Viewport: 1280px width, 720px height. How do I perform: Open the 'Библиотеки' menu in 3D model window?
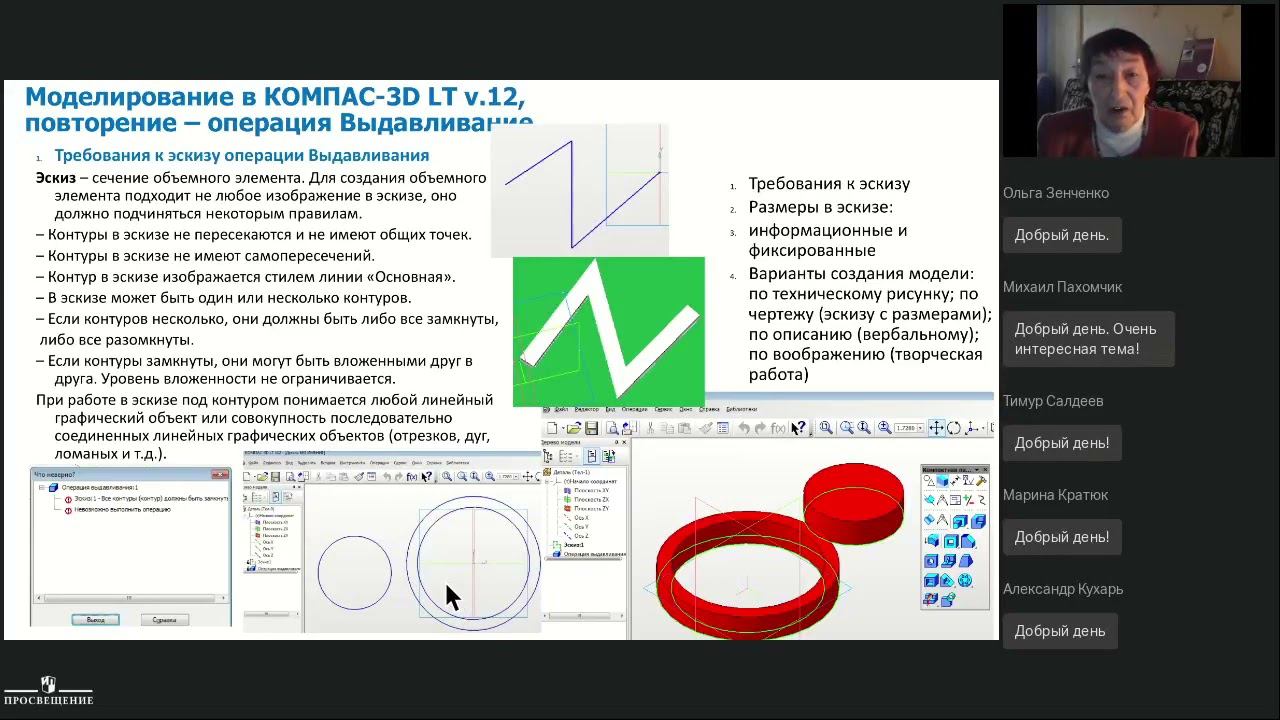(x=742, y=409)
